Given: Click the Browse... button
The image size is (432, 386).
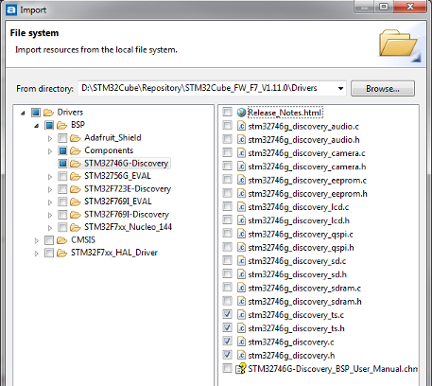Looking at the screenshot, I should point(383,88).
